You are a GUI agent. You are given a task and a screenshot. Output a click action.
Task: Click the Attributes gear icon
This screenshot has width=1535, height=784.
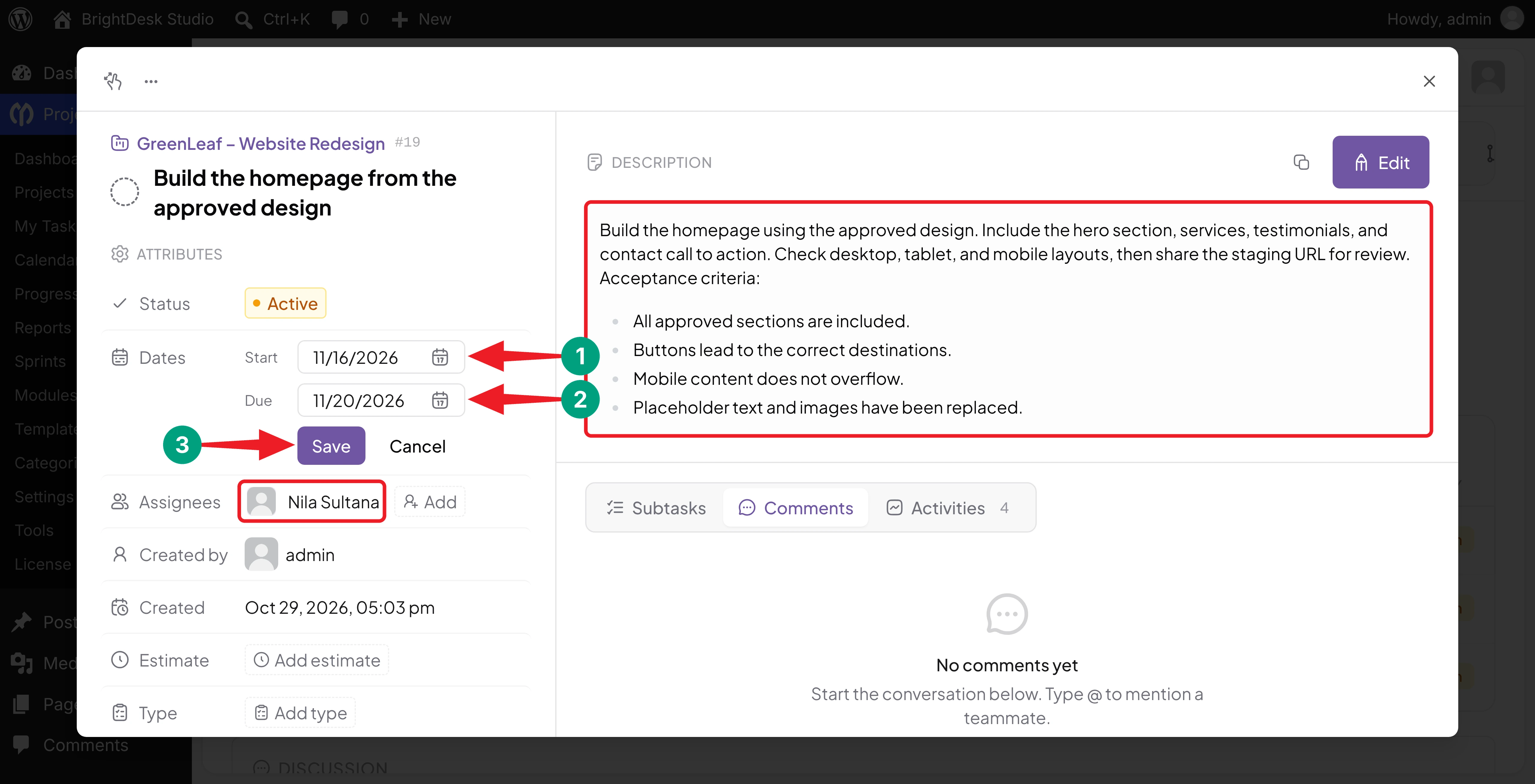pyautogui.click(x=120, y=254)
